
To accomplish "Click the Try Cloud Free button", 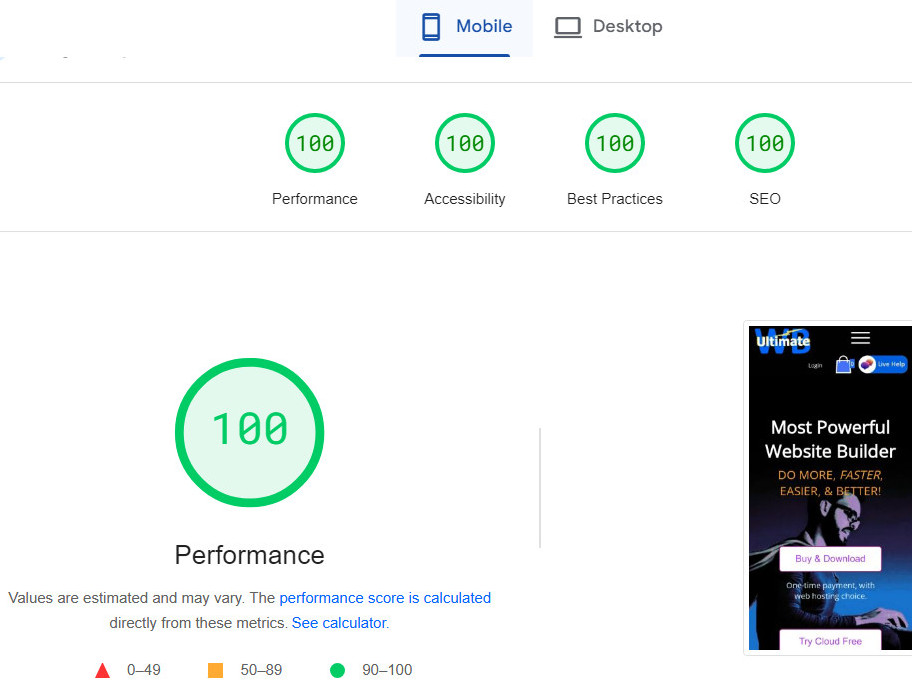I will pyautogui.click(x=829, y=641).
